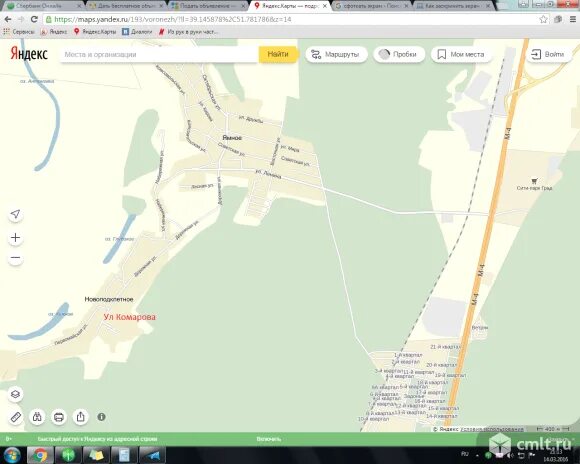This screenshot has height=464, width=580.
Task: Click Включить in the green promo bar
Action: 269,439
